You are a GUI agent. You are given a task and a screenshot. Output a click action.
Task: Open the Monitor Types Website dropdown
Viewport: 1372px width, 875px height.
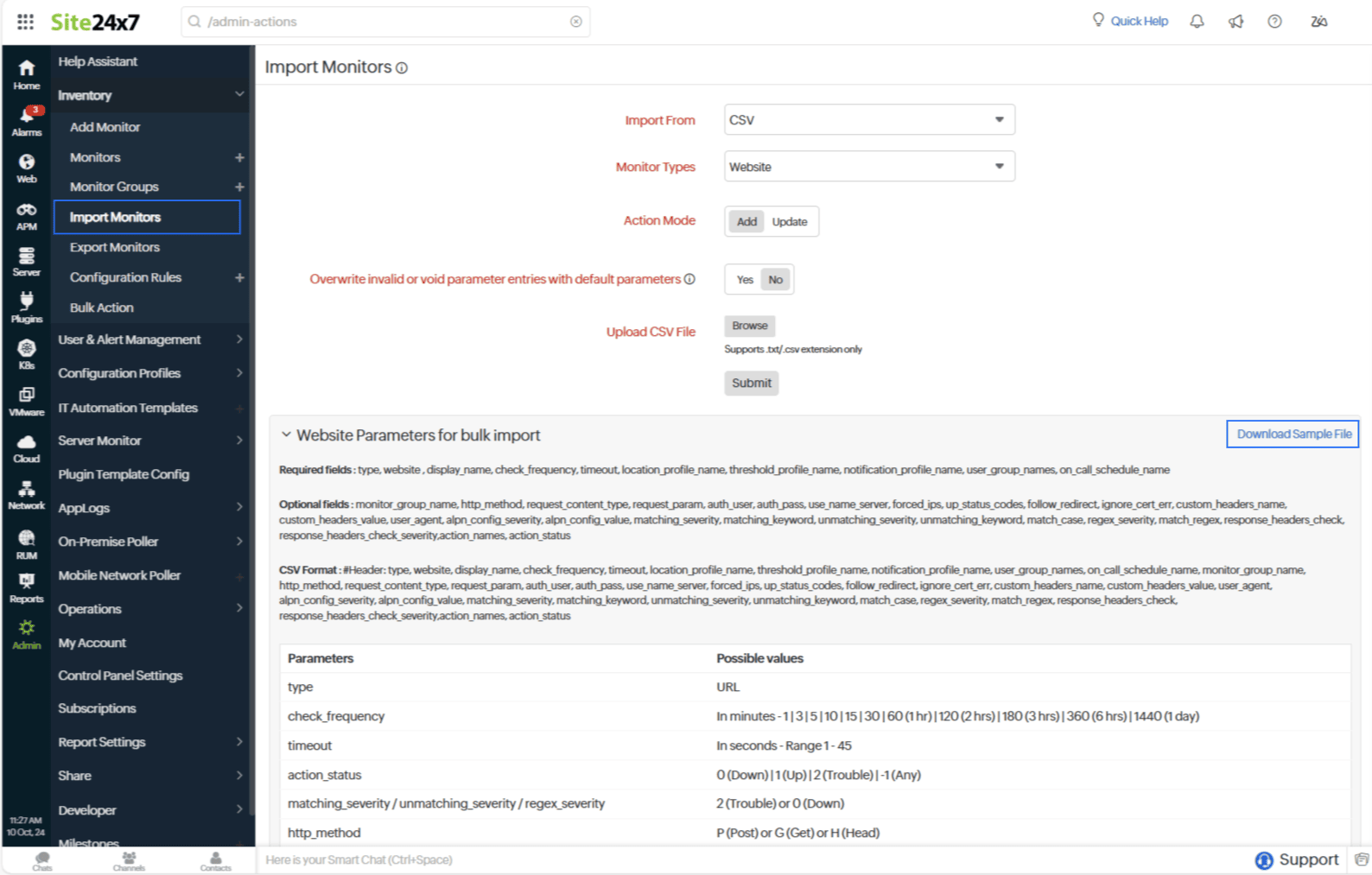pyautogui.click(x=869, y=167)
